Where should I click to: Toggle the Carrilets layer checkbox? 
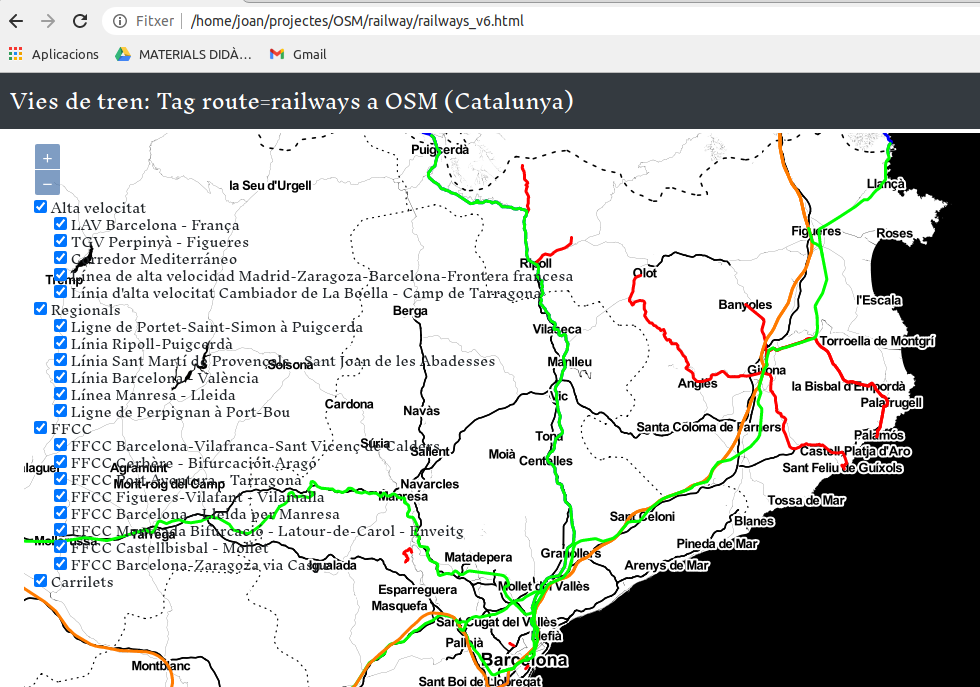point(41,581)
